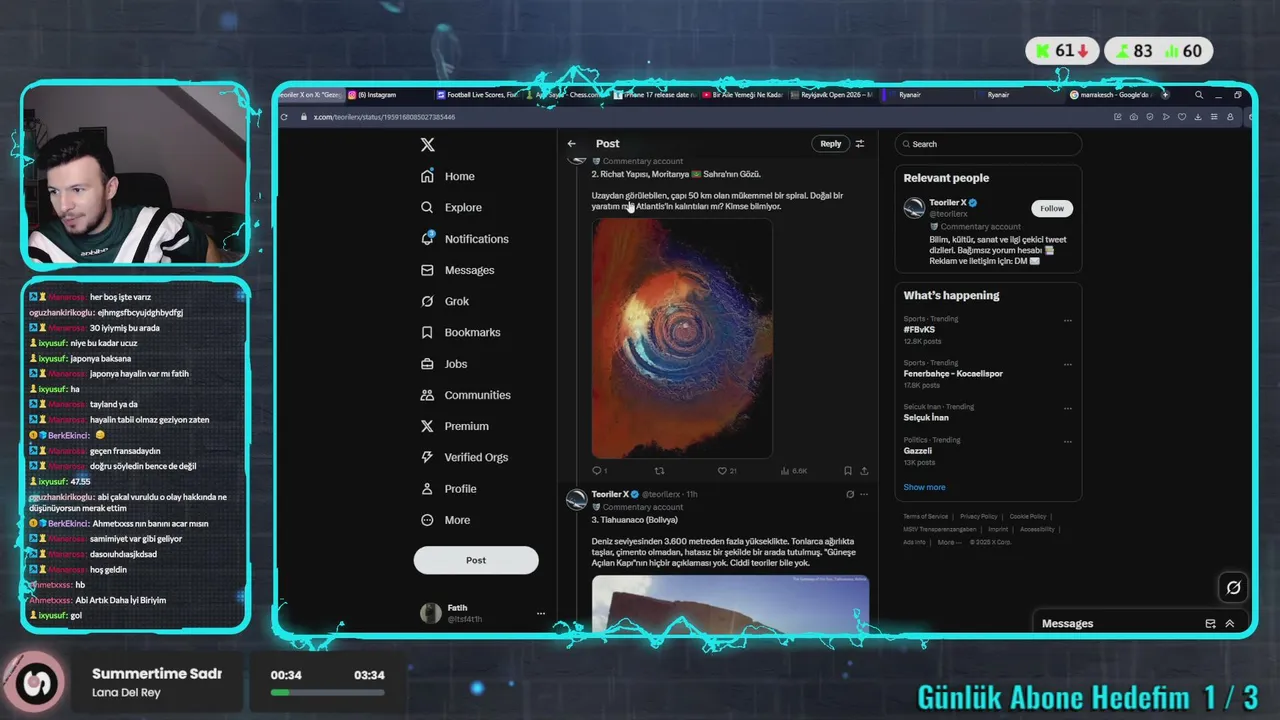The height and width of the screenshot is (720, 1280).
Task: Open the more options on the Tiahuanaco post
Action: [x=864, y=494]
